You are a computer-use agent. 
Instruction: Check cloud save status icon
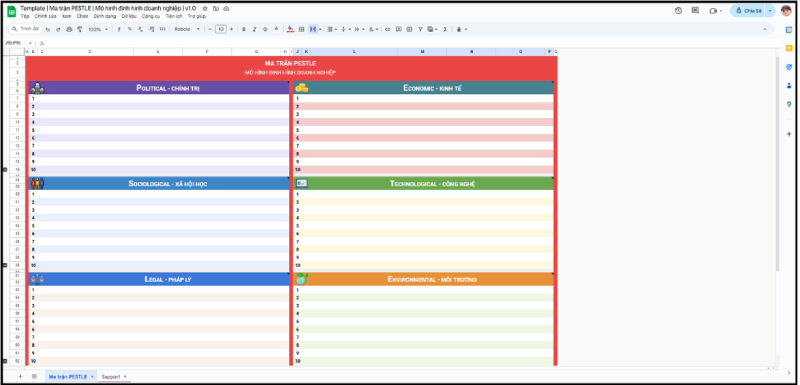pos(226,9)
